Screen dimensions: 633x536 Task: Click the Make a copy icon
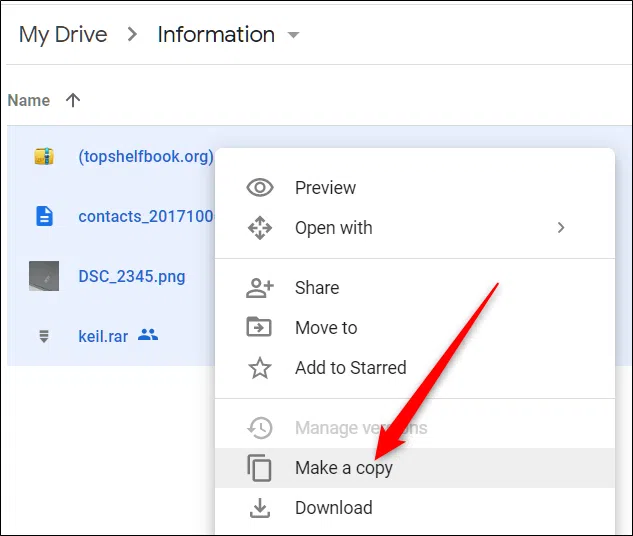pyautogui.click(x=260, y=468)
